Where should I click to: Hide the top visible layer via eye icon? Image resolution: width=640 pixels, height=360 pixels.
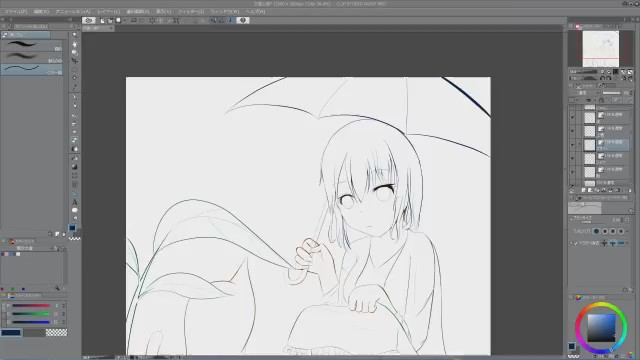coord(572,118)
